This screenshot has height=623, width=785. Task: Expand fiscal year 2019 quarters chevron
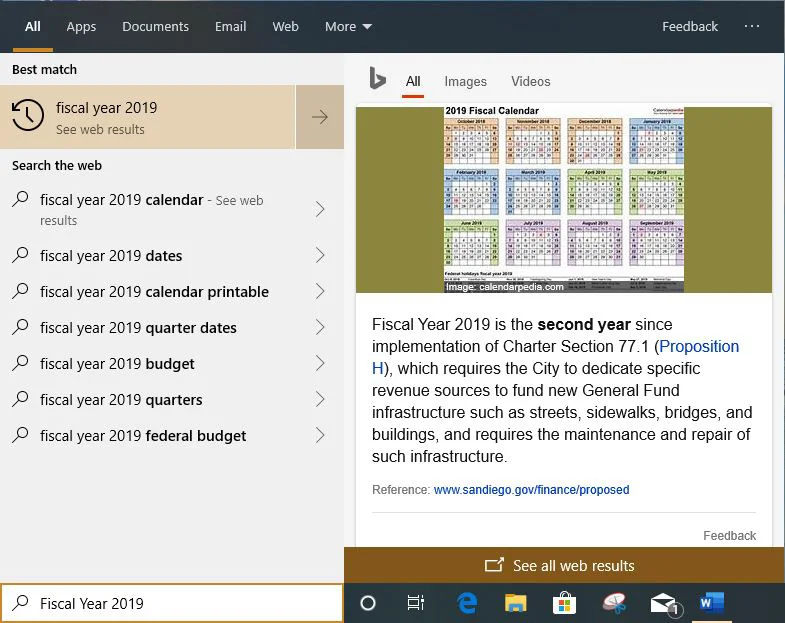[x=320, y=400]
